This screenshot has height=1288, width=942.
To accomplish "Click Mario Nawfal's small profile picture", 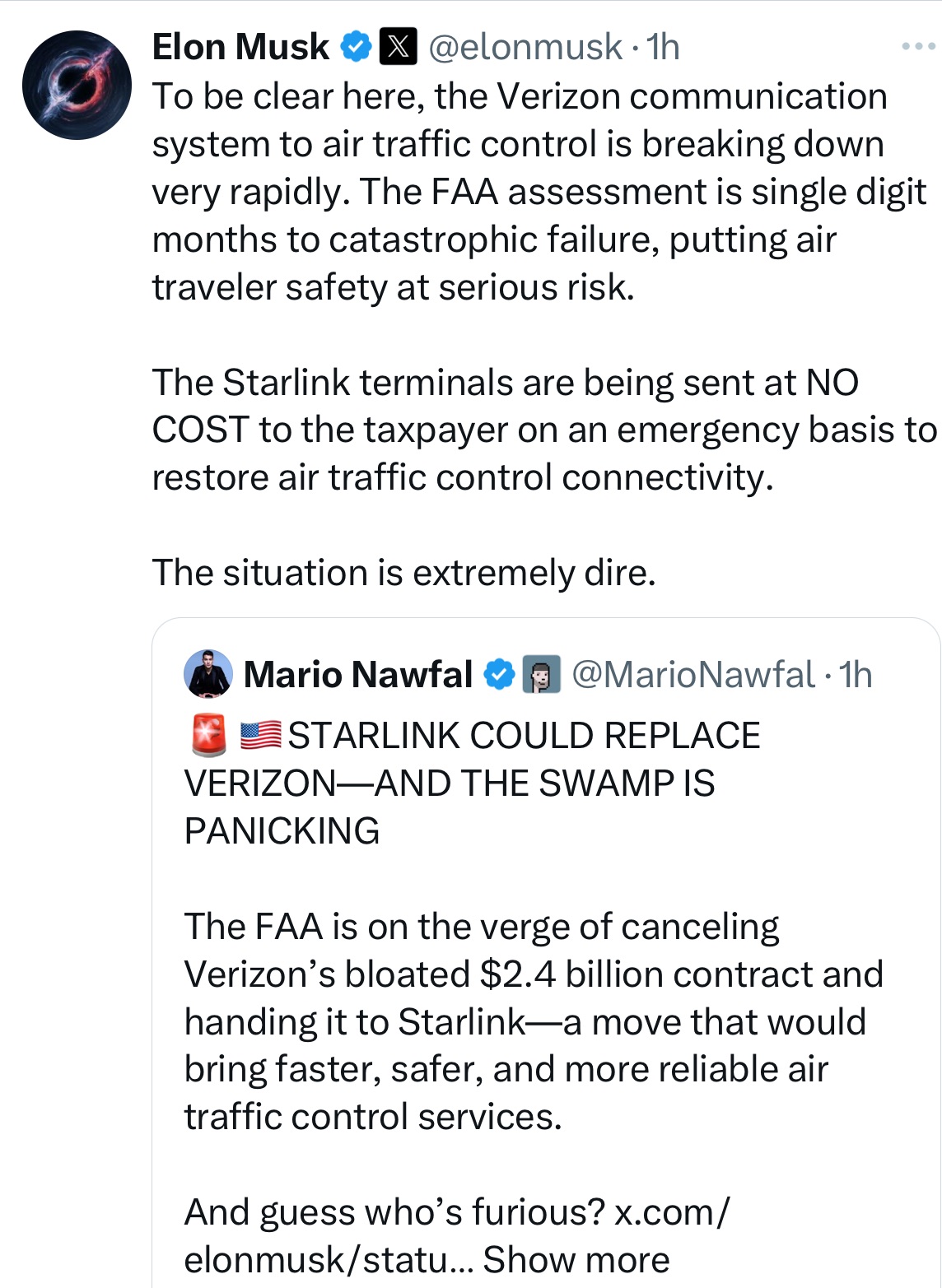I will (x=208, y=673).
